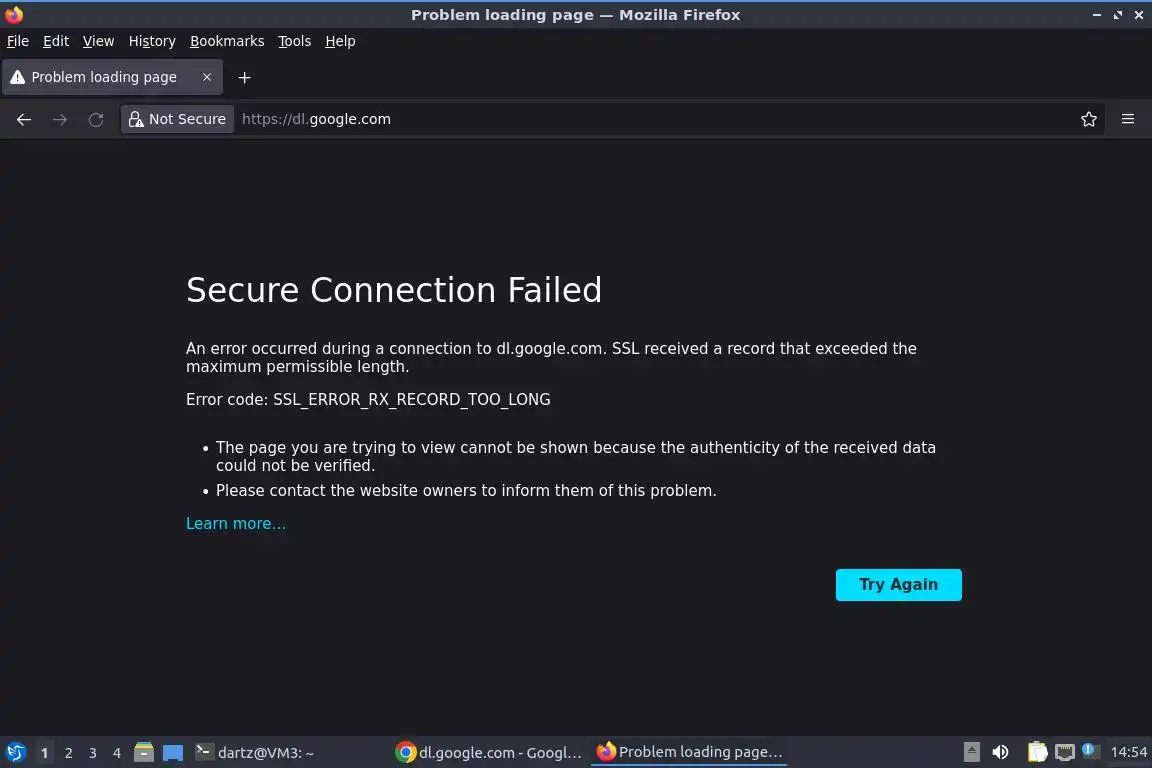1152x768 pixels.
Task: Click the network icon in the system tray
Action: (x=1065, y=752)
